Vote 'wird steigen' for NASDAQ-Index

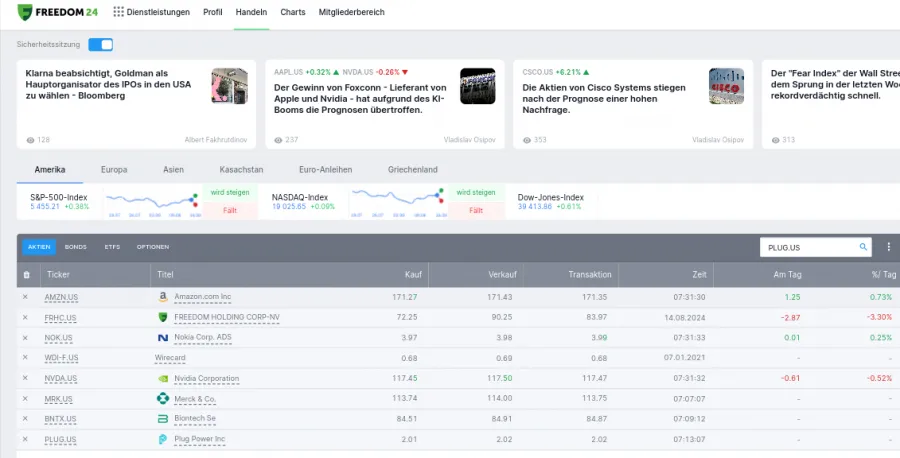click(x=476, y=193)
